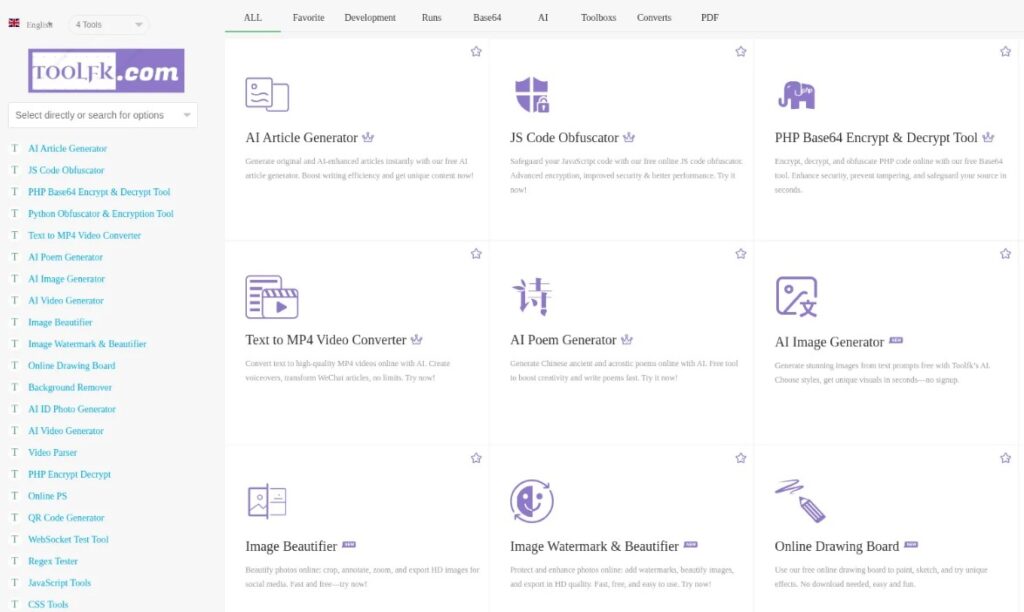Screen dimensions: 1024x612
Task: Switch to the Development tab
Action: [370, 17]
